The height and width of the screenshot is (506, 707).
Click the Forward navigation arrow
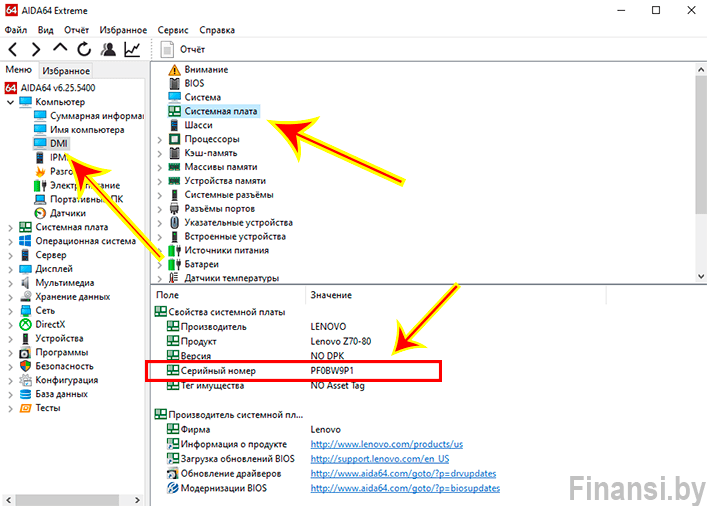pos(36,49)
